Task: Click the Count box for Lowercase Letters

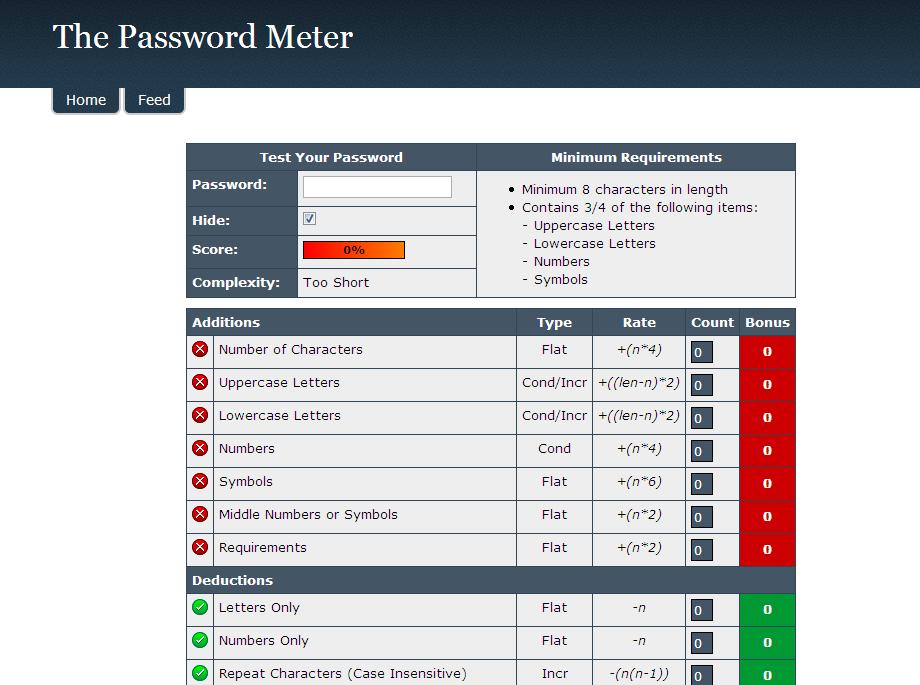Action: [702, 418]
